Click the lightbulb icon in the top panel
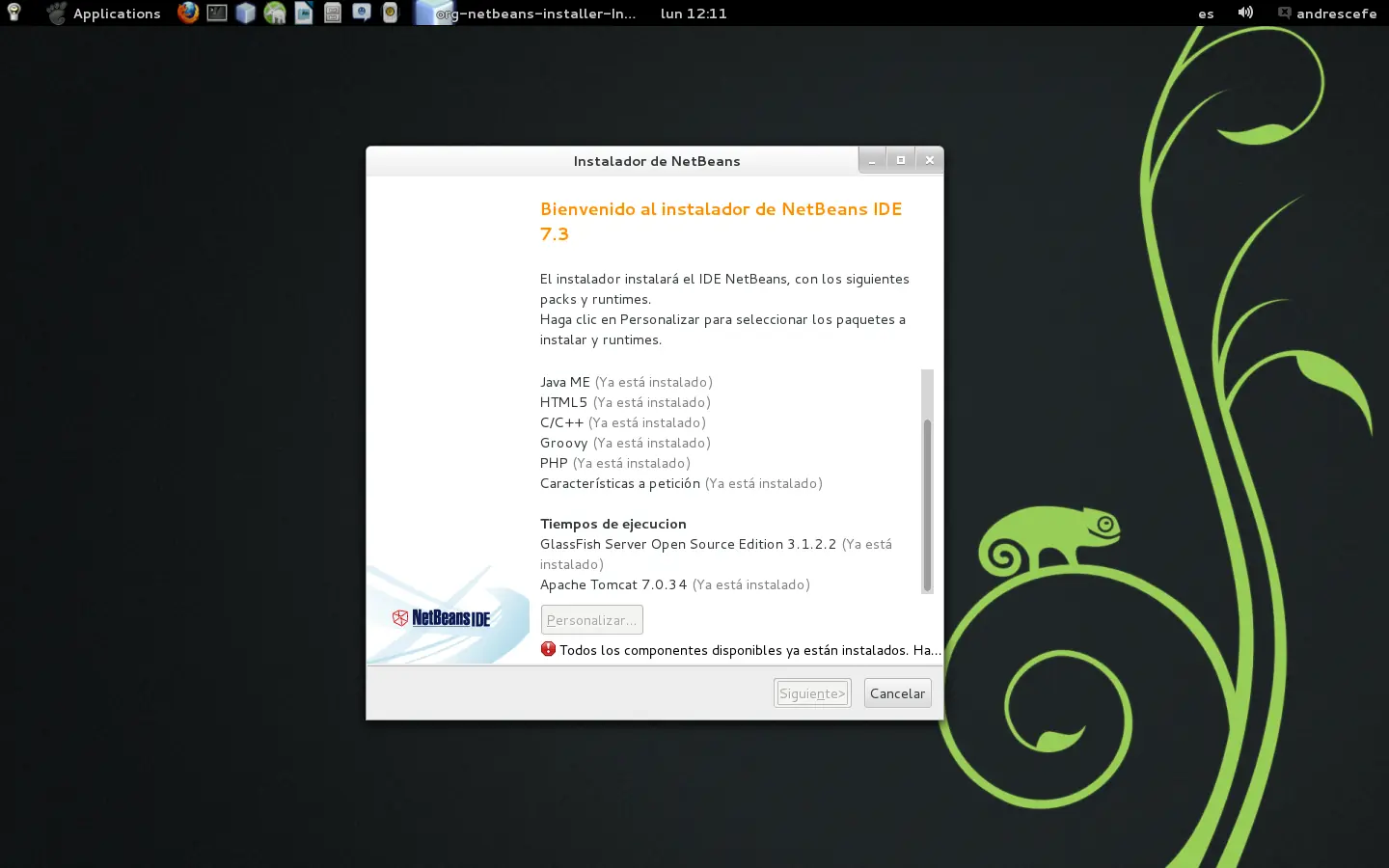This screenshot has width=1389, height=868. [x=14, y=13]
